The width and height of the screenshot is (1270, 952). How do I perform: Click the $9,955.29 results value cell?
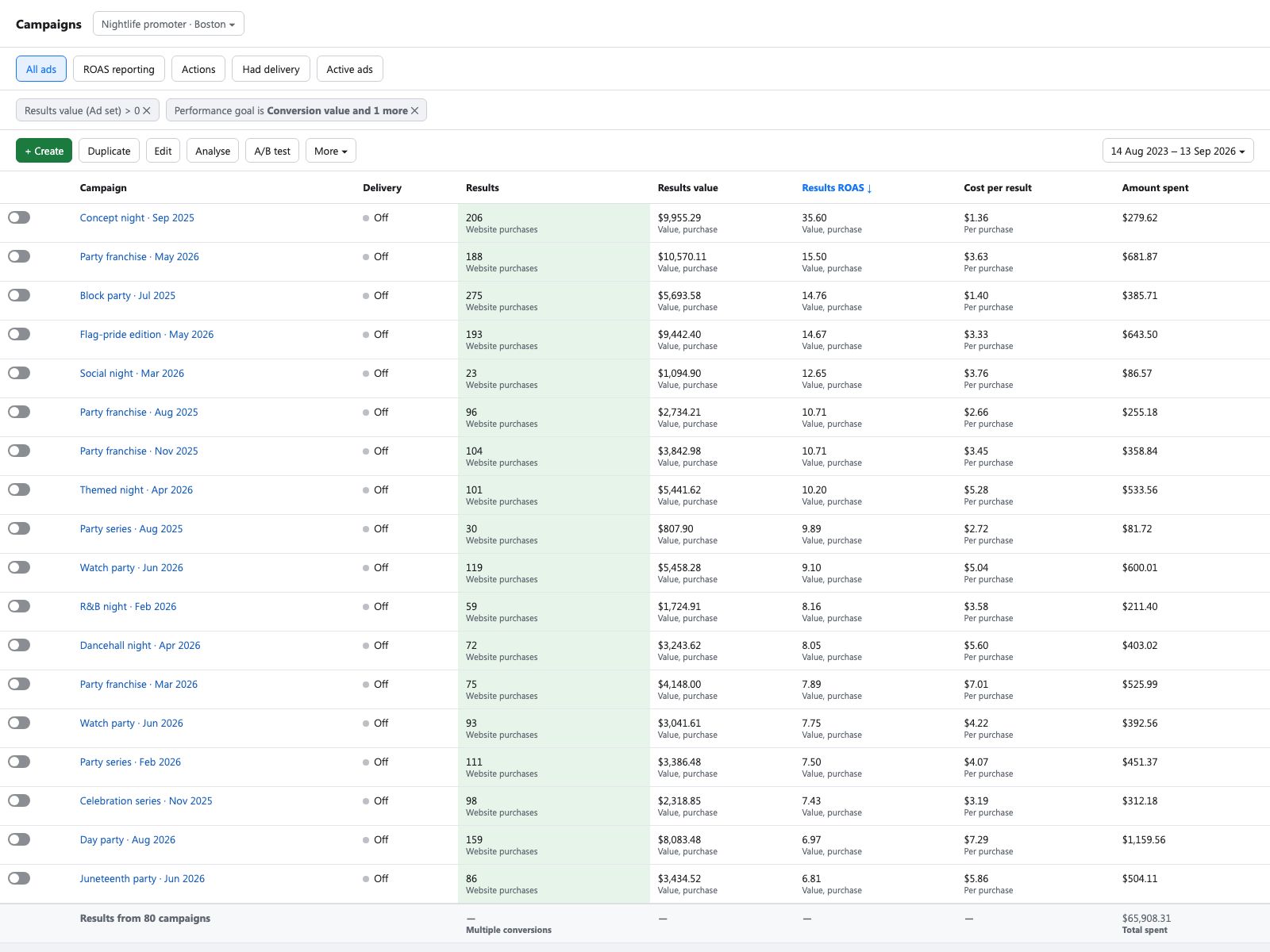click(679, 217)
